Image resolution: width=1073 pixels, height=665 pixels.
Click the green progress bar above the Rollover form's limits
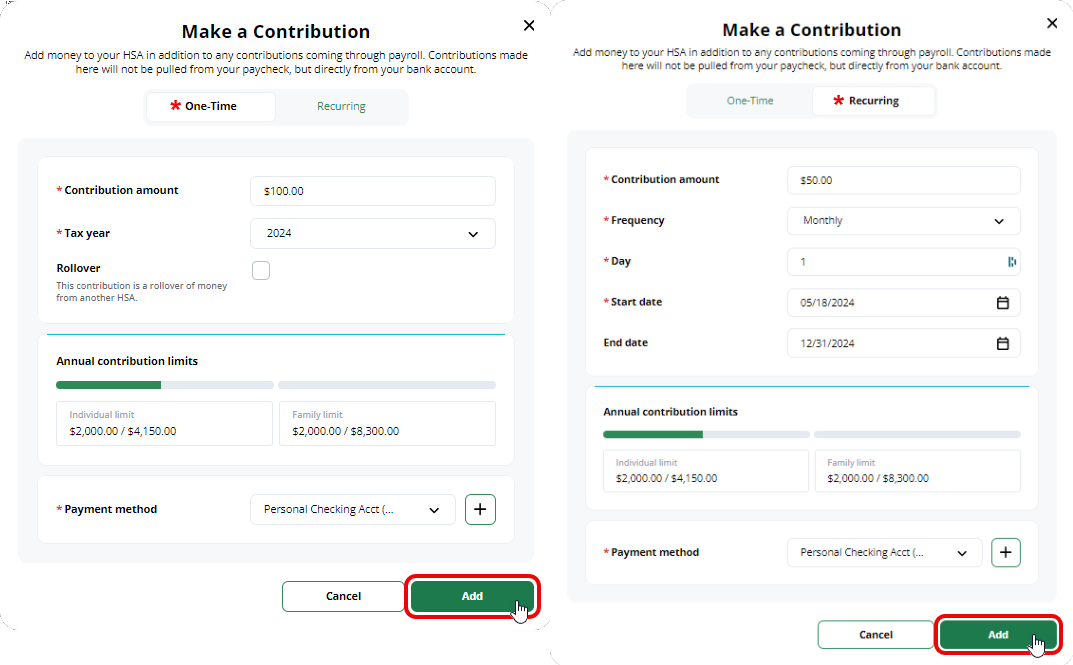108,385
